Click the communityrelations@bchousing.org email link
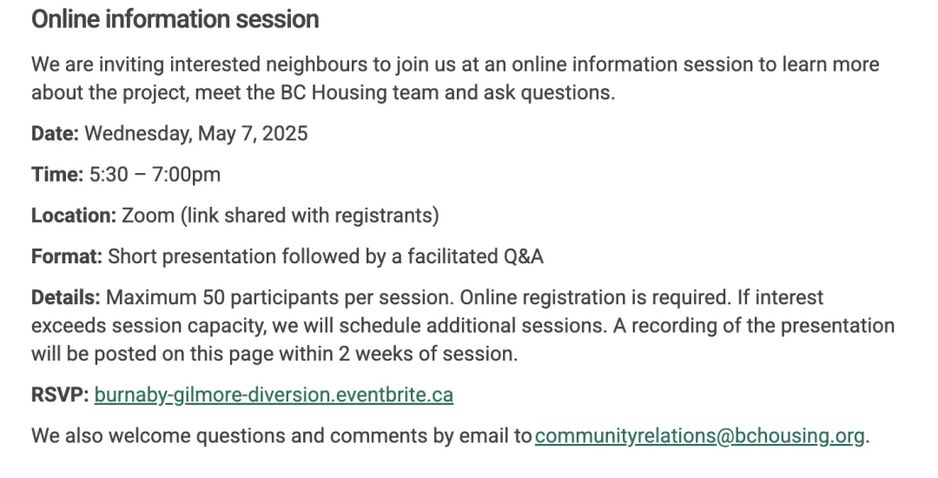The width and height of the screenshot is (938, 478). coord(700,436)
